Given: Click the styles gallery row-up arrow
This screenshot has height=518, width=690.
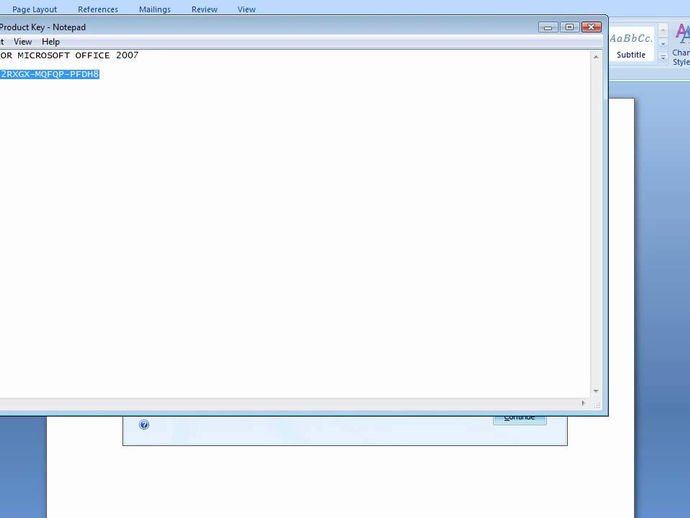Looking at the screenshot, I should click(663, 29).
